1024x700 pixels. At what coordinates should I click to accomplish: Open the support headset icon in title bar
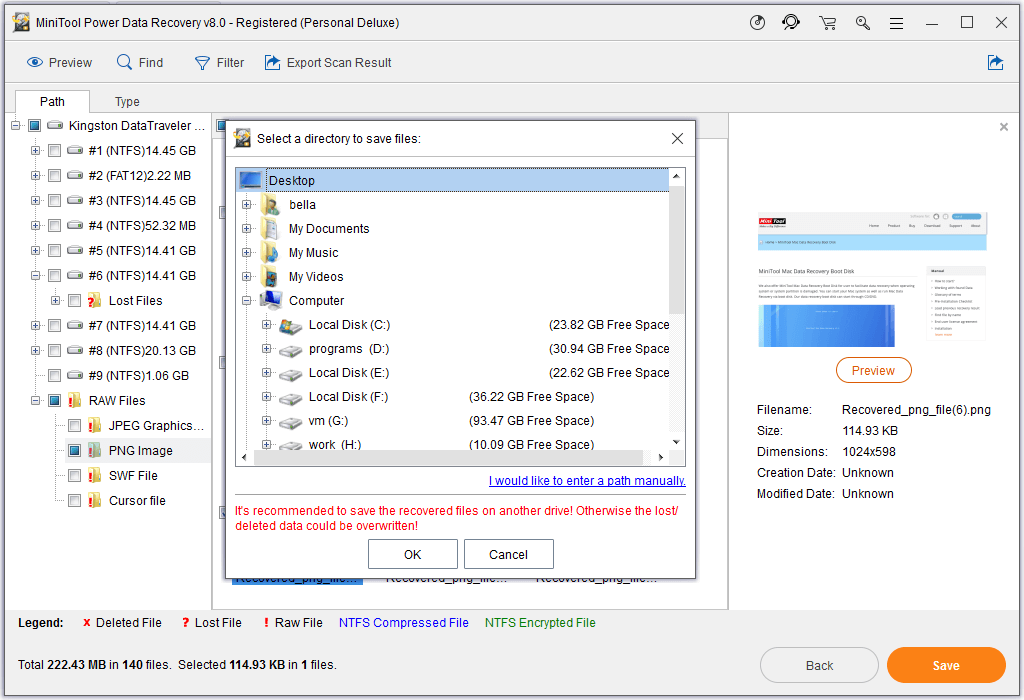[x=791, y=23]
